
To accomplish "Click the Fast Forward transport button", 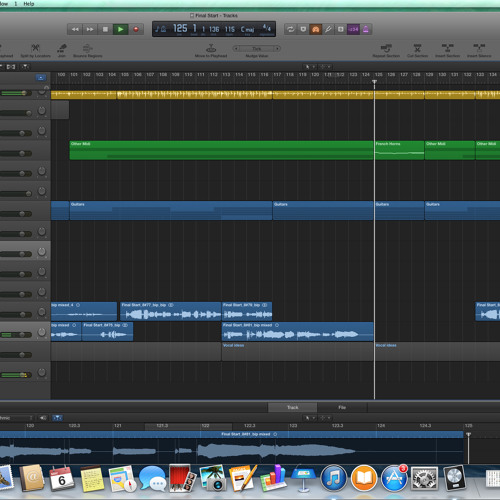I will (90, 29).
